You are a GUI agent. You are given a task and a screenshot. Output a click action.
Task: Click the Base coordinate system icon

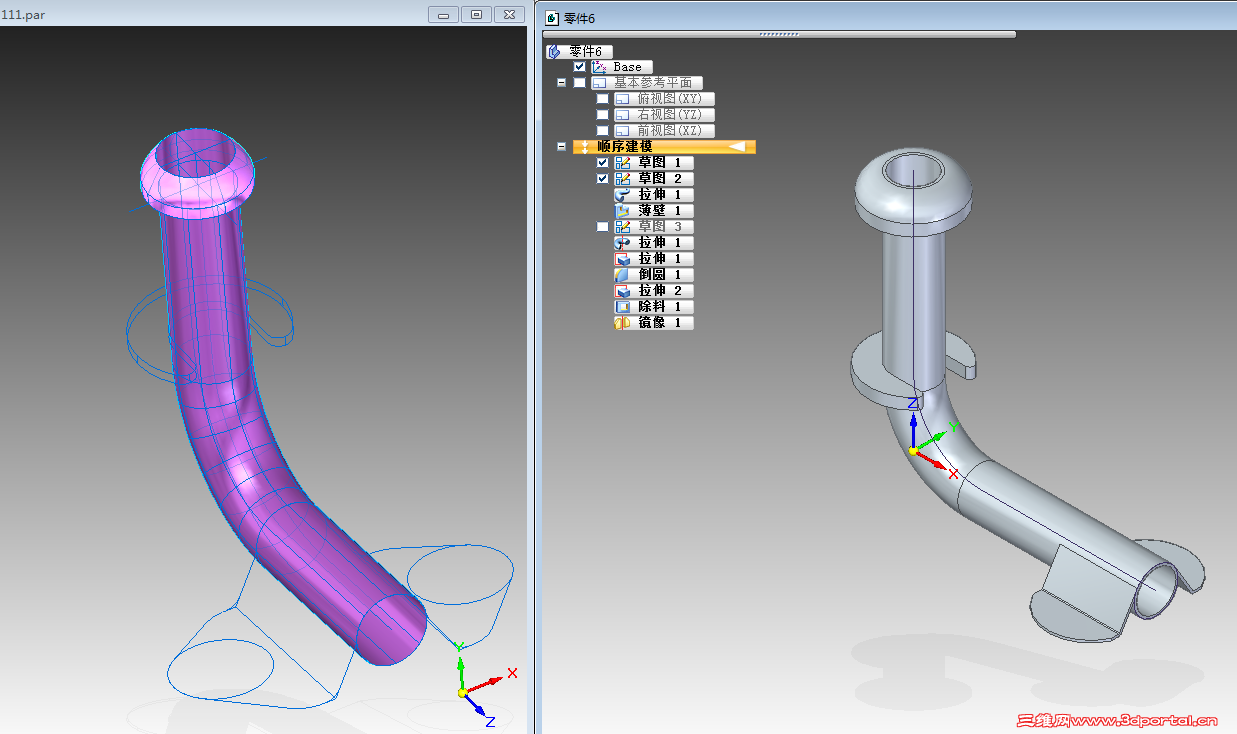pyautogui.click(x=599, y=67)
